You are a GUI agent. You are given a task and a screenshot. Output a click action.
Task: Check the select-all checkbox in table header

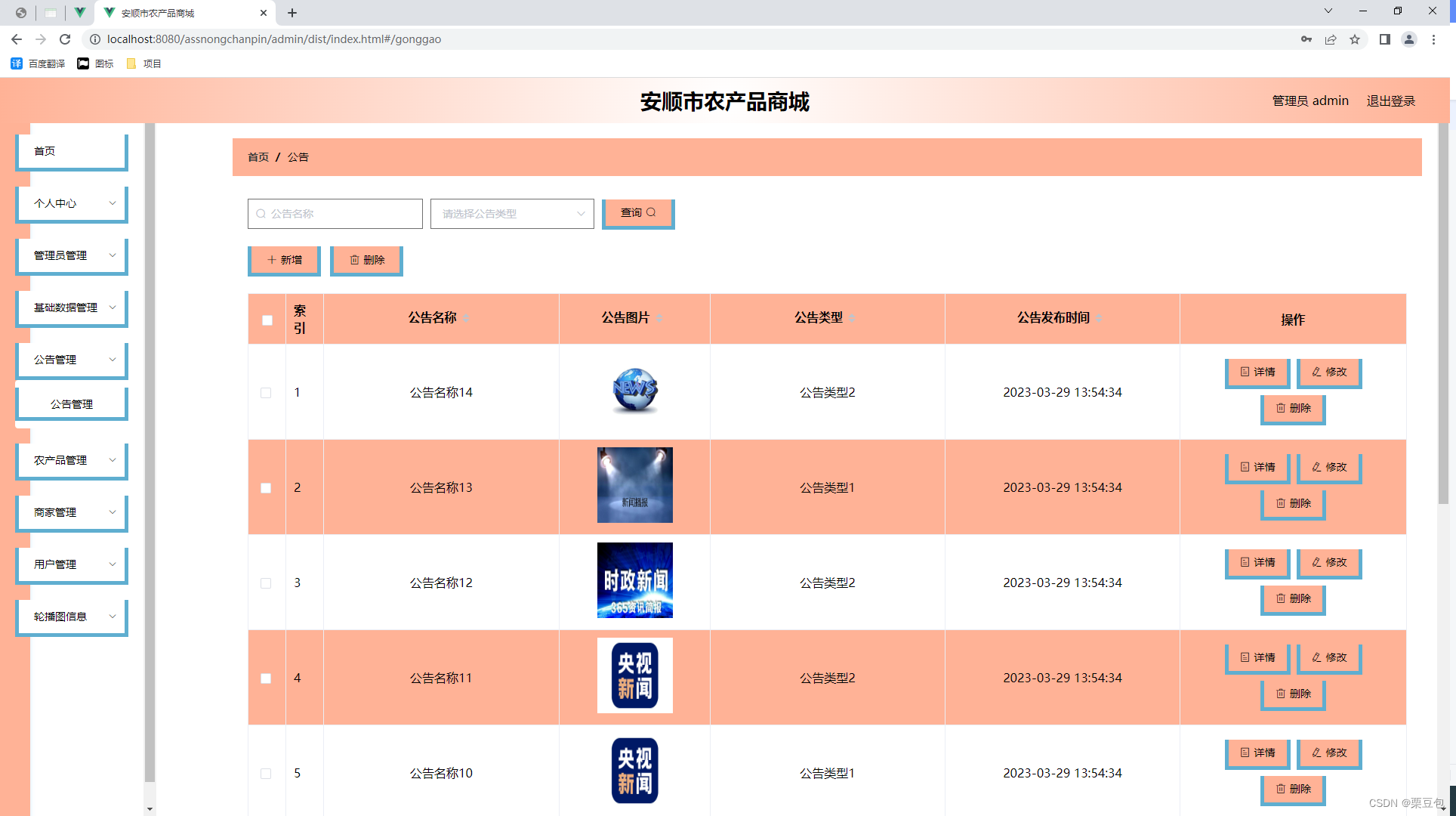click(267, 320)
